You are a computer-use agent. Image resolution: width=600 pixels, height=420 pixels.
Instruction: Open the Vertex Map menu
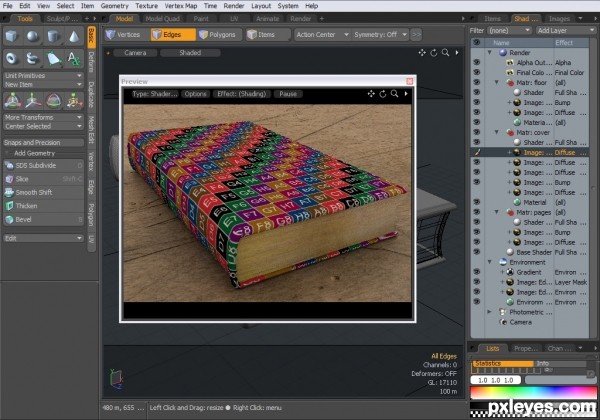181,6
